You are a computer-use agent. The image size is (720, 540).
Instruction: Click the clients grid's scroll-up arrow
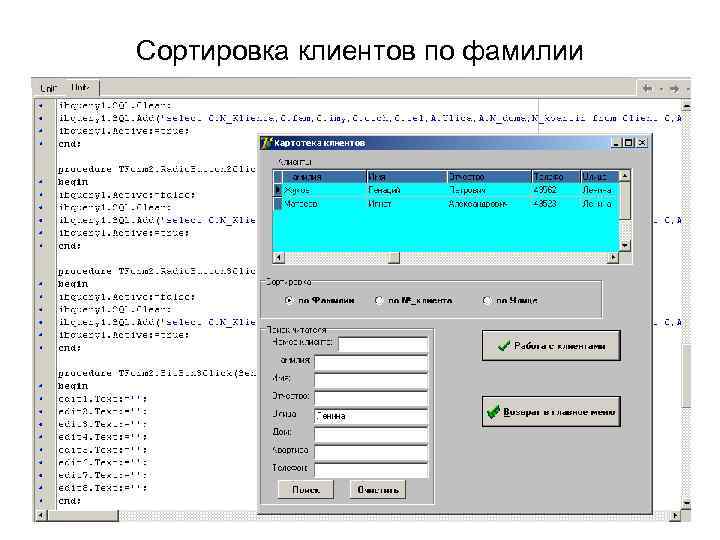[624, 175]
